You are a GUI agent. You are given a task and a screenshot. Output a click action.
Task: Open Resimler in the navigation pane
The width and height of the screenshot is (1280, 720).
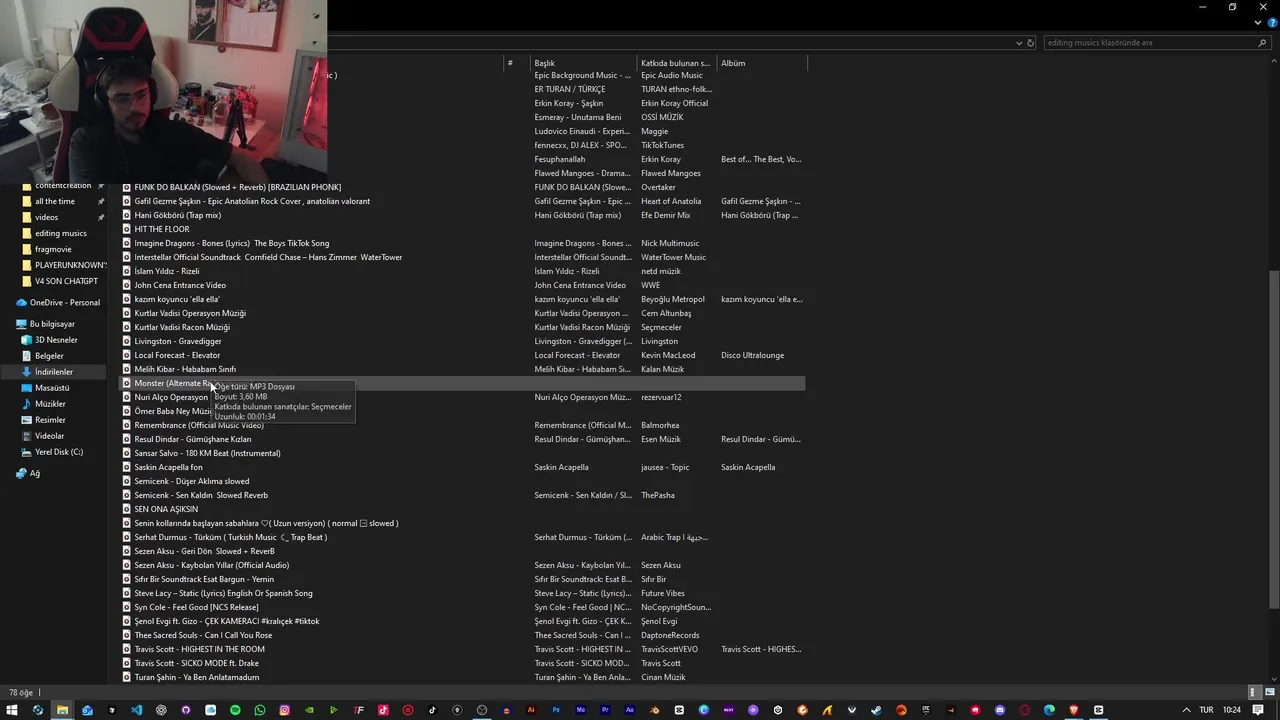tap(50, 420)
